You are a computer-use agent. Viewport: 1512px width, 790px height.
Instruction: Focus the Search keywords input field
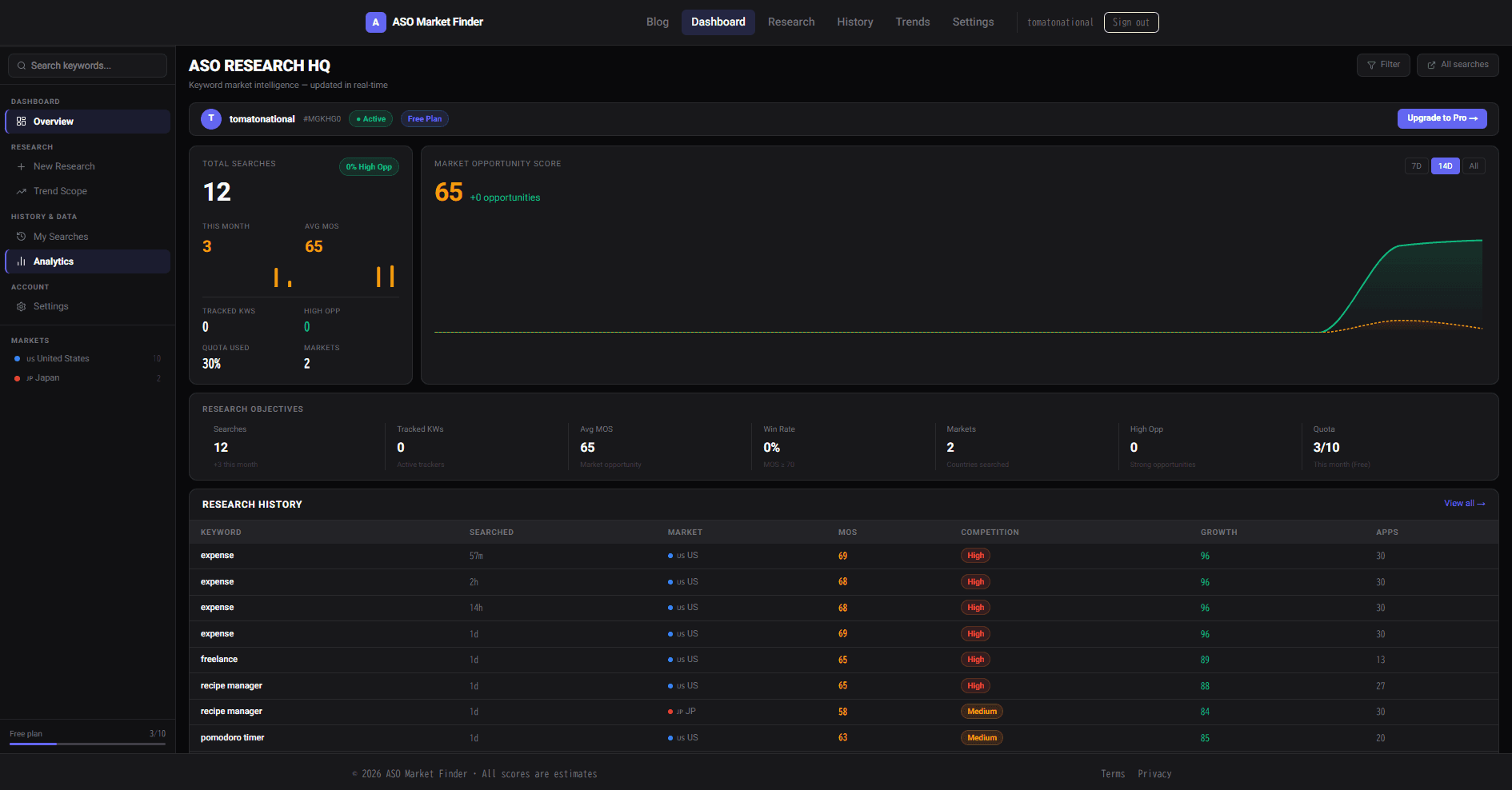tap(87, 66)
